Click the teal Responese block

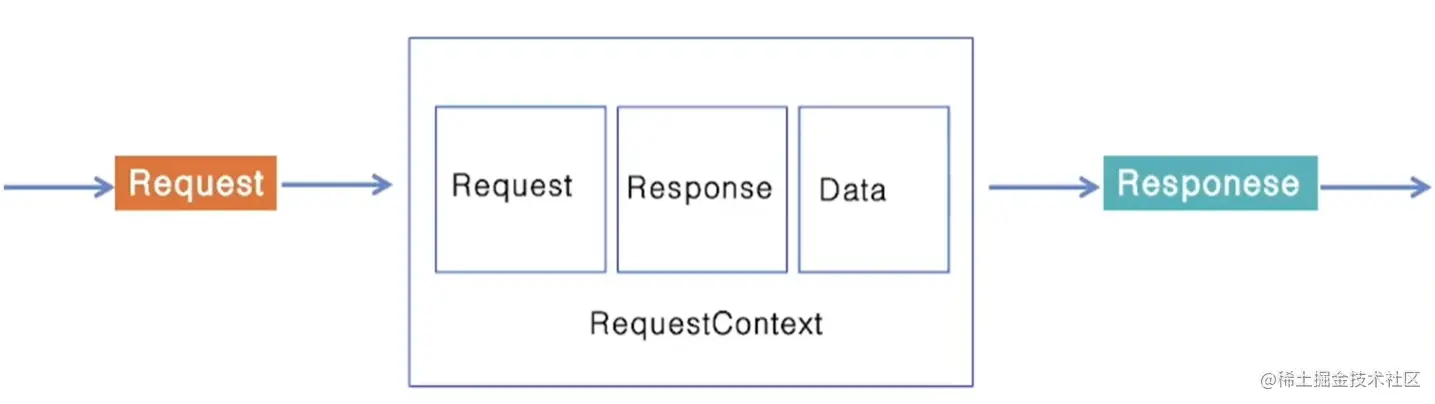click(x=1209, y=183)
